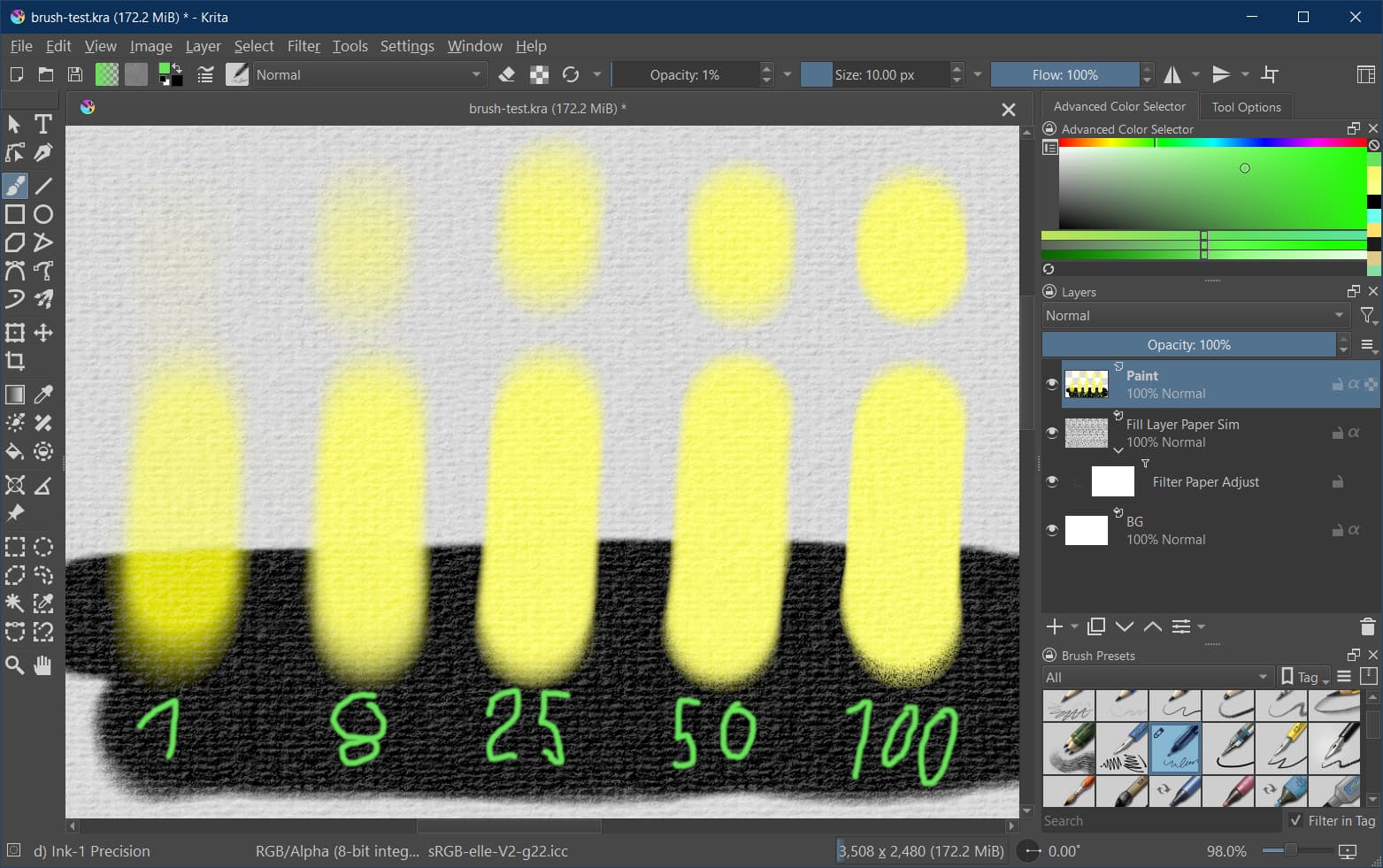Screen dimensions: 1383x868
Task: Select the Pan hand tool
Action: (42, 665)
